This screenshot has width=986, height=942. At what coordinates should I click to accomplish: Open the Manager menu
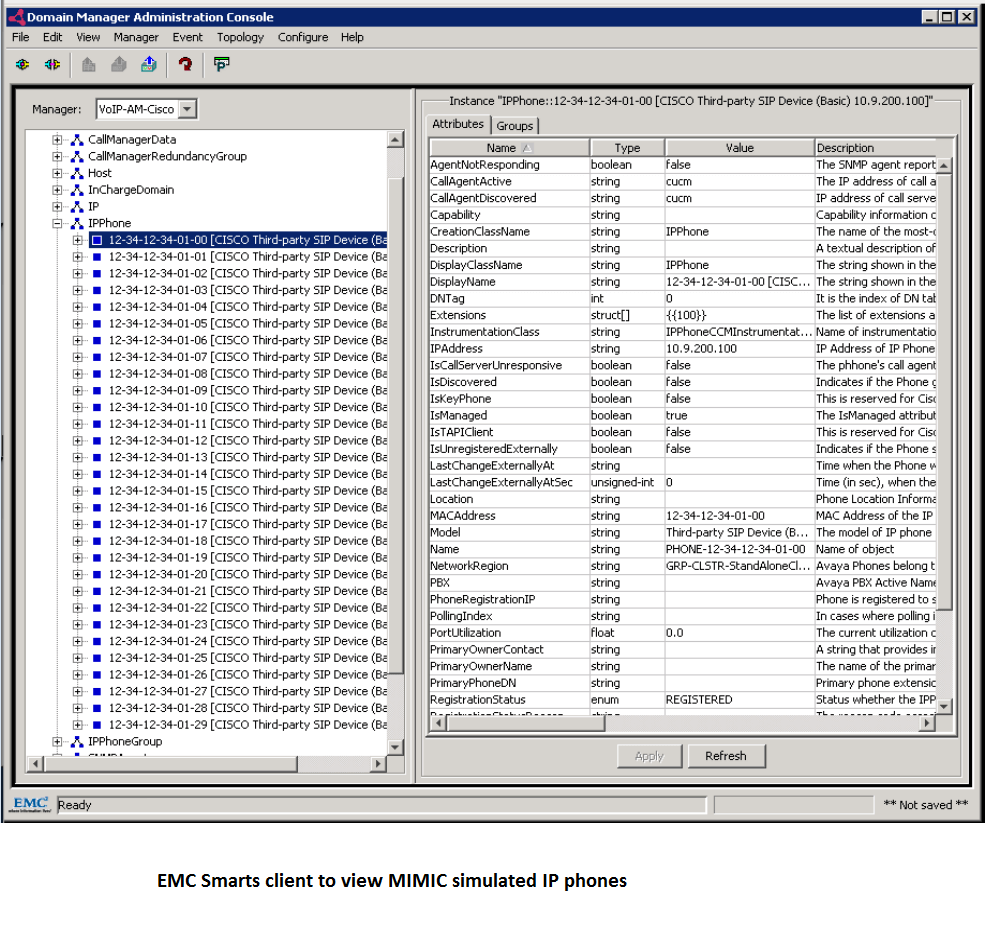point(136,37)
